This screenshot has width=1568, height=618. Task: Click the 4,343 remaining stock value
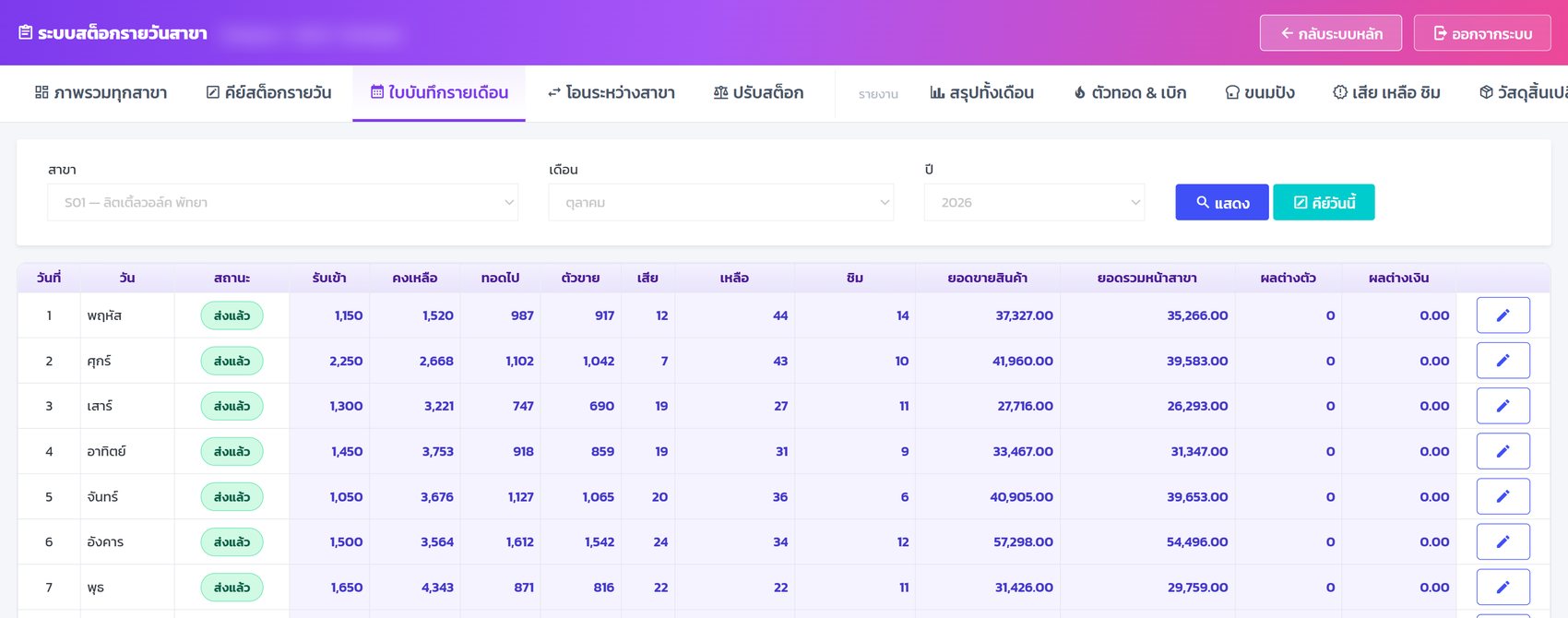click(x=437, y=587)
